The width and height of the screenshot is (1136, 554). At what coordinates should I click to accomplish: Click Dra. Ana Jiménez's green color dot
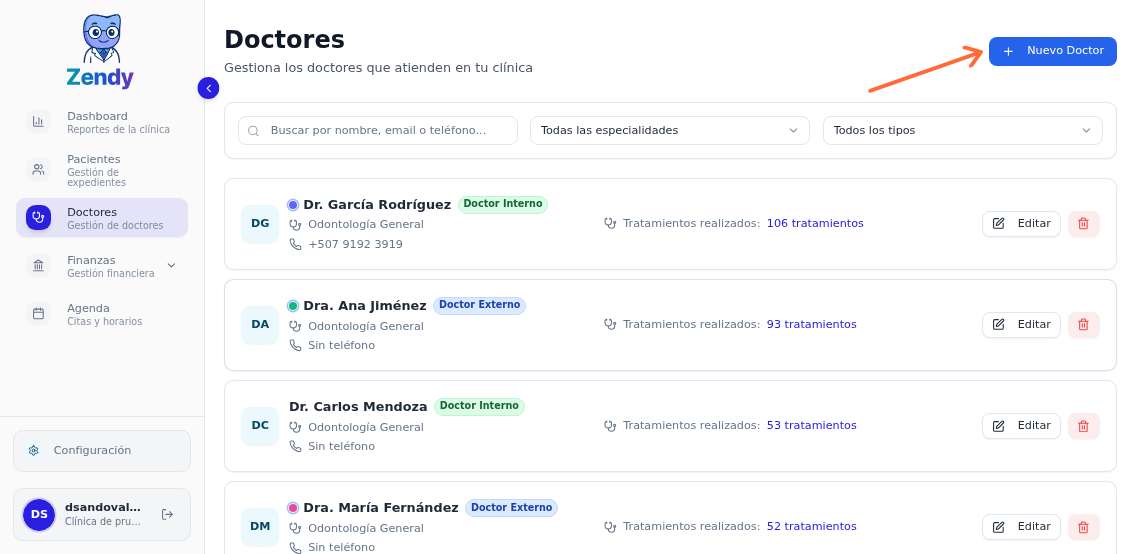293,306
